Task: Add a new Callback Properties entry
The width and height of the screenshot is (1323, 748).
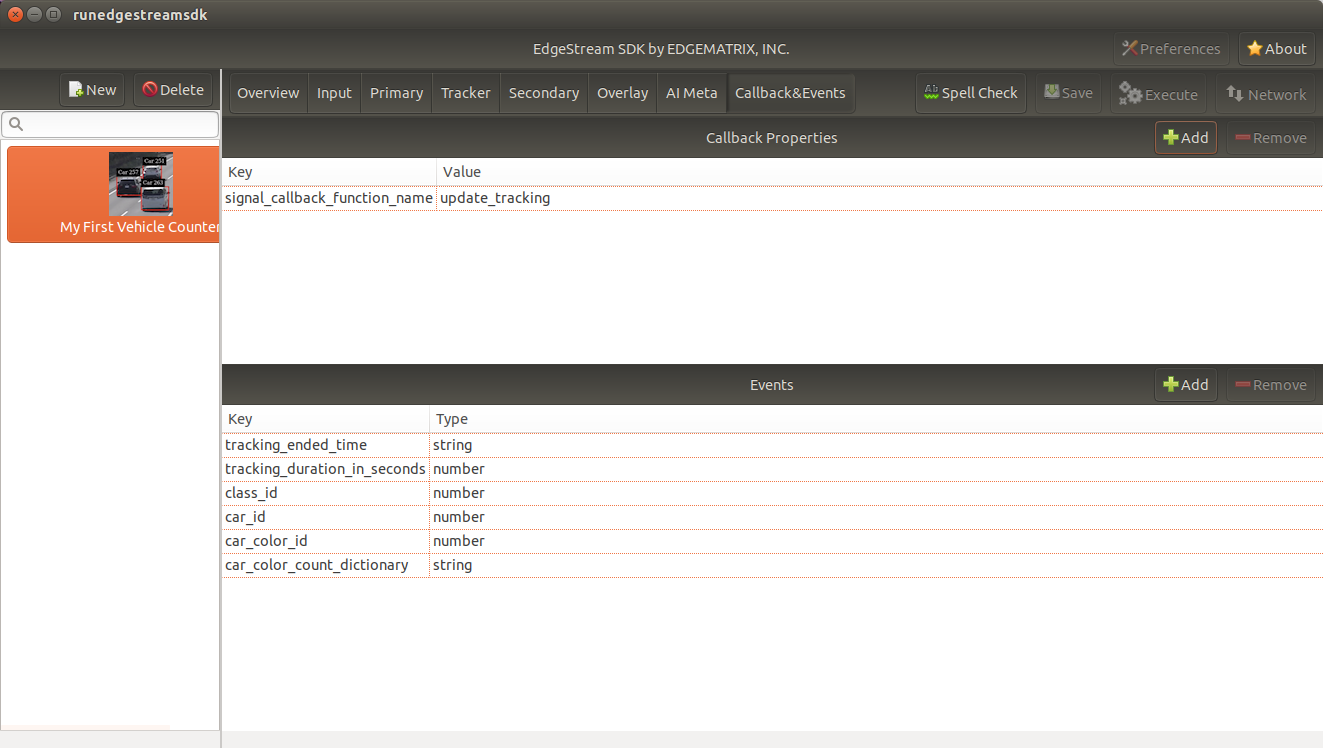Action: [x=1186, y=138]
